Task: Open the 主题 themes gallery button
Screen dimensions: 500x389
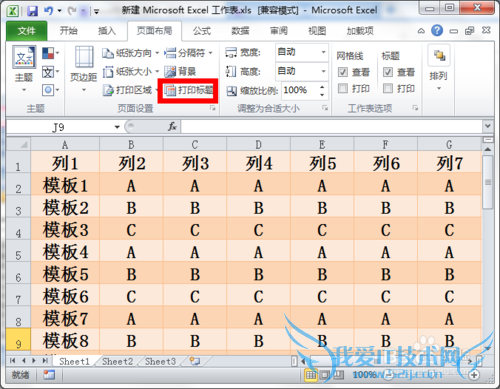Action: tap(24, 69)
